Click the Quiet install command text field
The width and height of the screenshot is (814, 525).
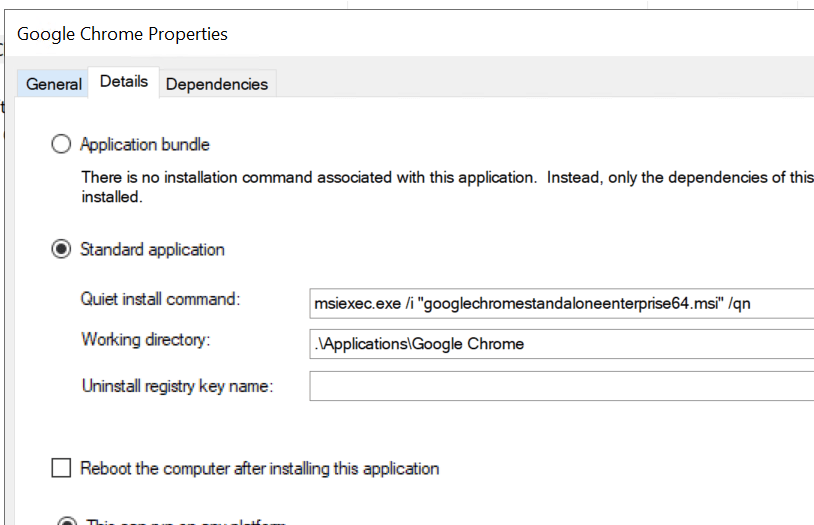coord(560,303)
